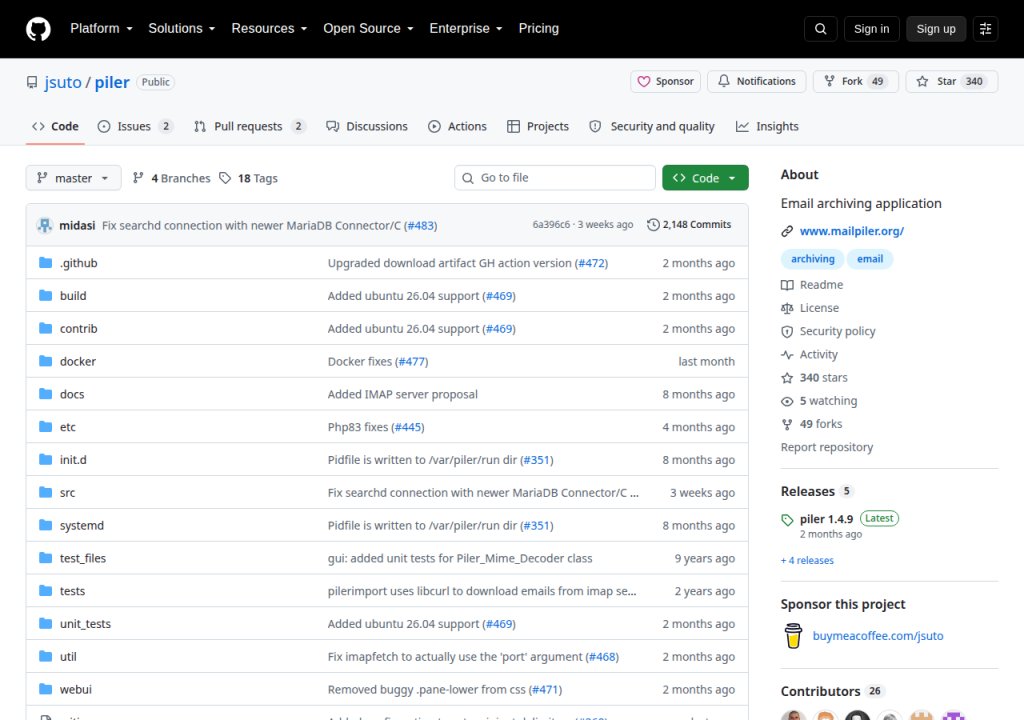Click the test_files folder icon
1024x720 pixels.
pyautogui.click(x=45, y=557)
